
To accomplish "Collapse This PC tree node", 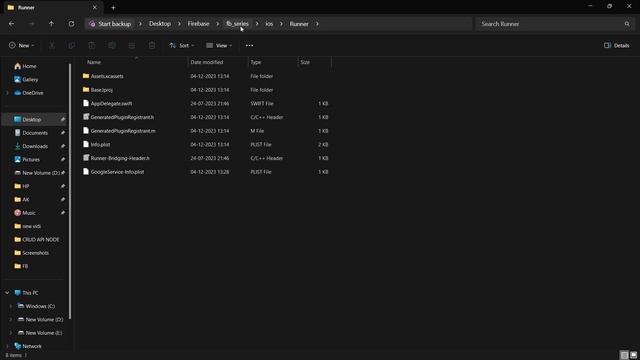I will tap(7, 293).
